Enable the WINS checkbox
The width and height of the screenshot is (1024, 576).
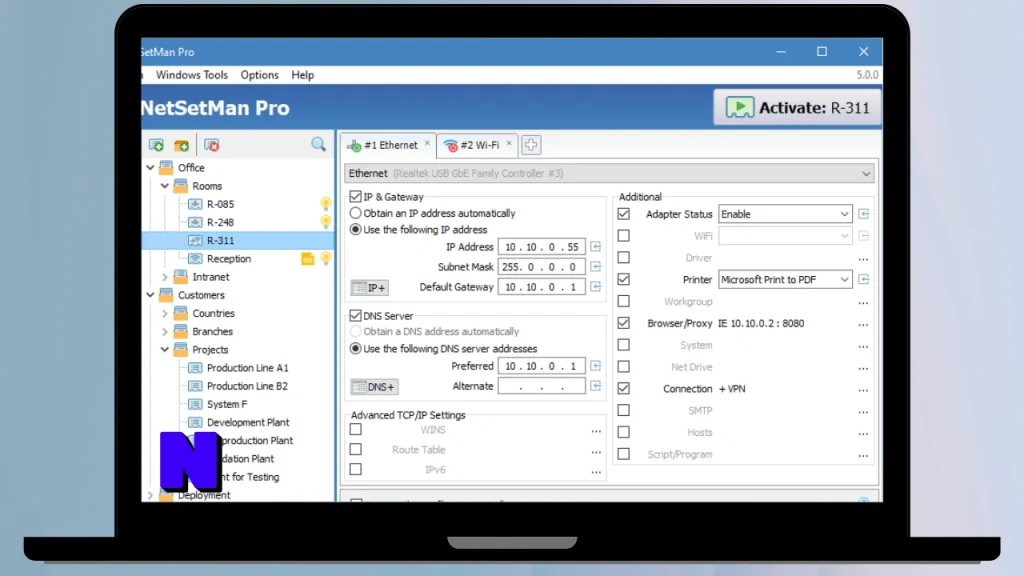(355, 429)
